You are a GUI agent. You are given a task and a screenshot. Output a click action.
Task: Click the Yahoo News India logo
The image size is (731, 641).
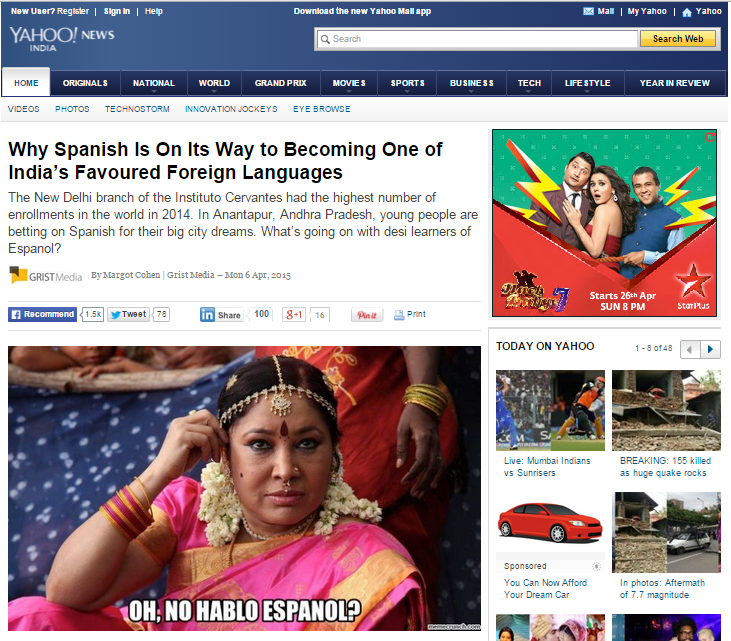pyautogui.click(x=62, y=38)
